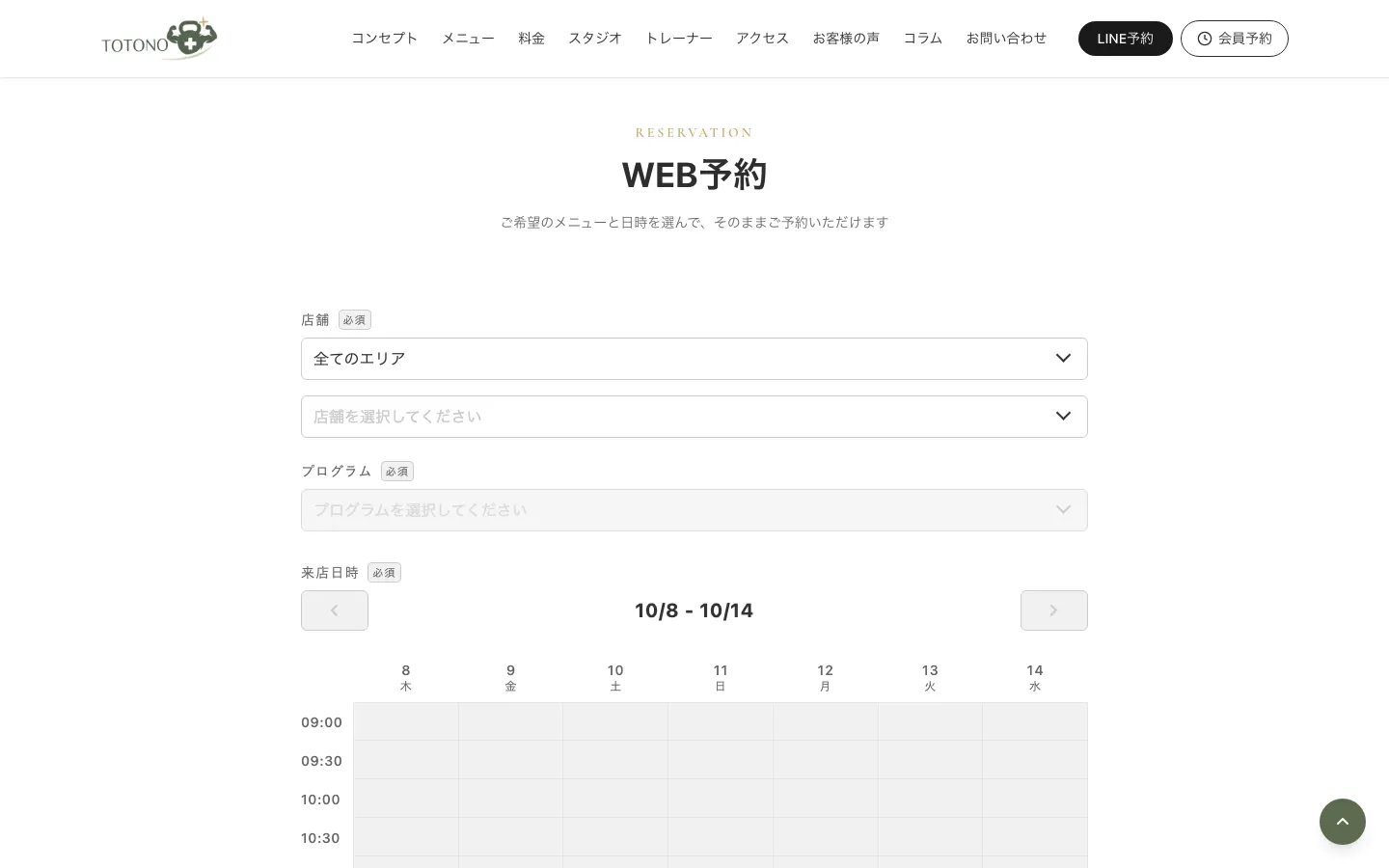
Task: Go to お問い合わせ page
Action: (x=1007, y=39)
